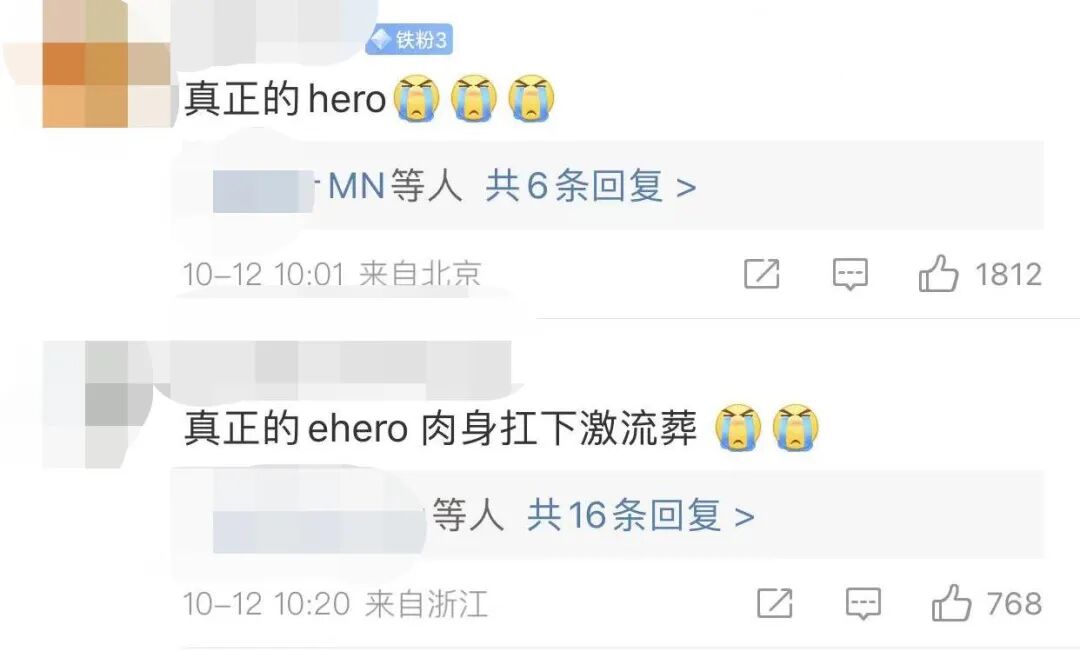Expand 共6条回复 replies
1080x651 pixels.
[x=591, y=186]
